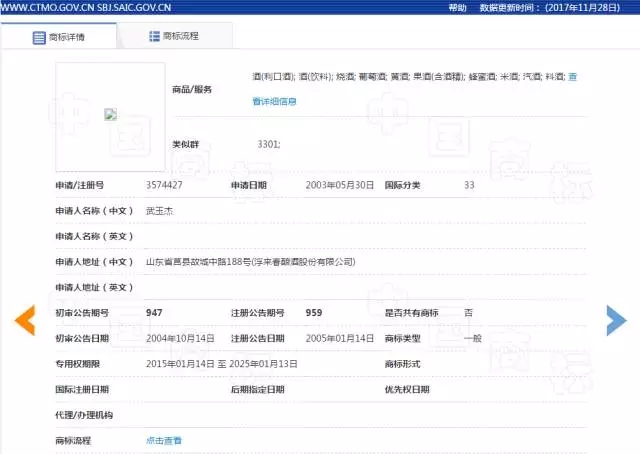Click the 商标流程 tab list icon
The image size is (640, 454).
(153, 36)
